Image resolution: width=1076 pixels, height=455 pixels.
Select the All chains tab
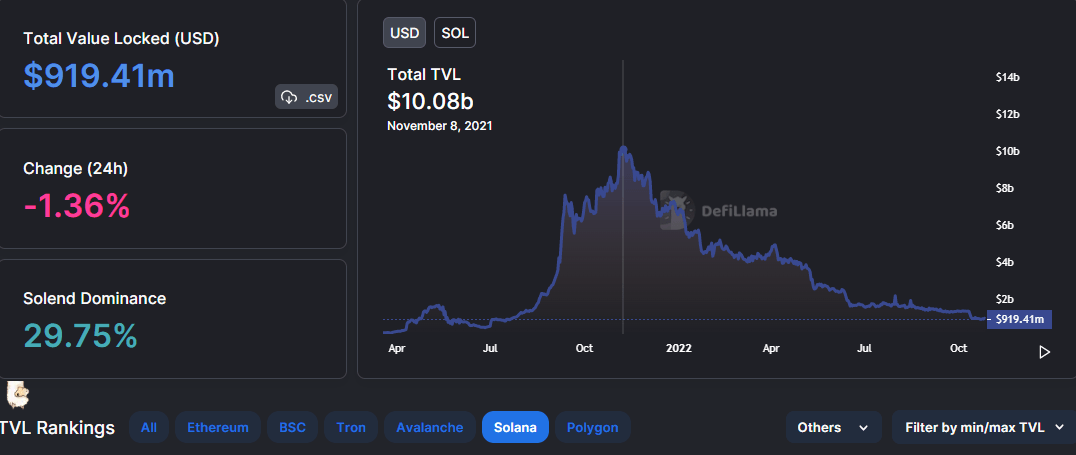149,427
